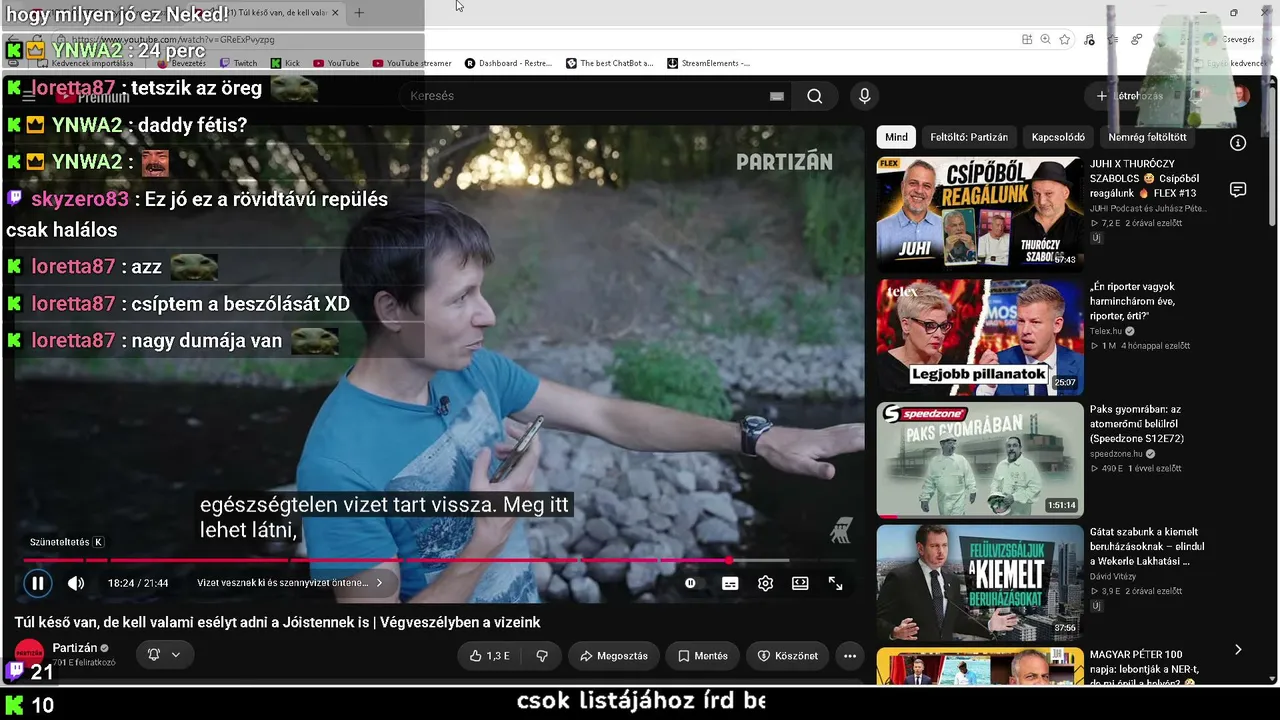
Task: Open the Twitch bookmark
Action: (x=238, y=63)
